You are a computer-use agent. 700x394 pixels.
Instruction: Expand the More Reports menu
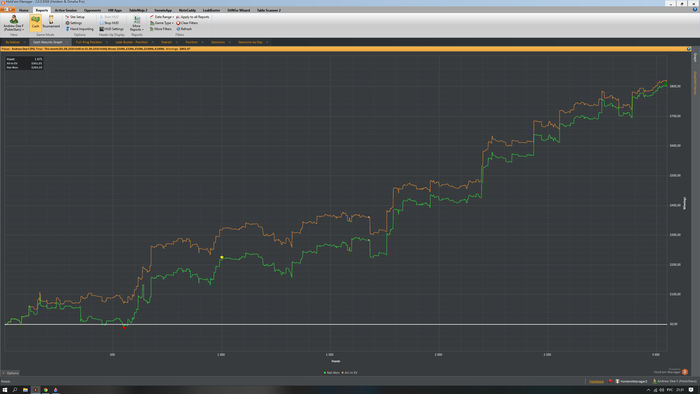pos(137,23)
